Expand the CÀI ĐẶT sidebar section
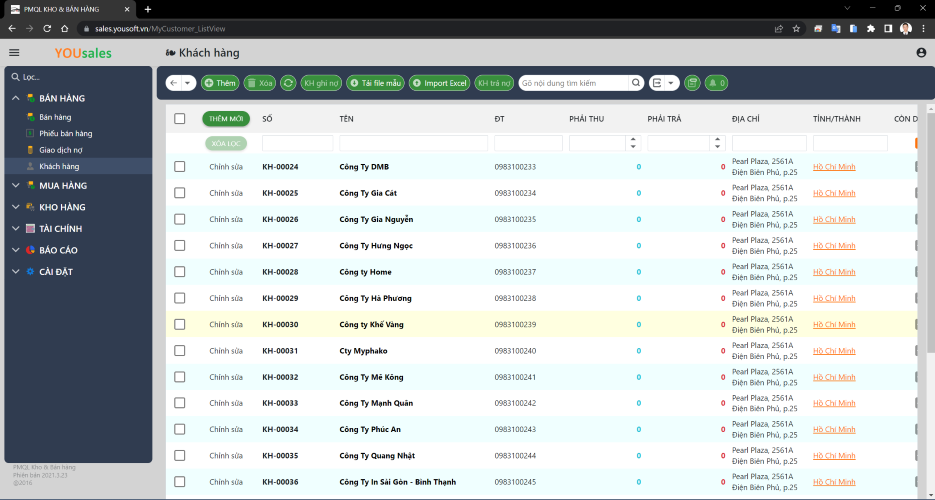The height and width of the screenshot is (500, 935). (x=16, y=271)
